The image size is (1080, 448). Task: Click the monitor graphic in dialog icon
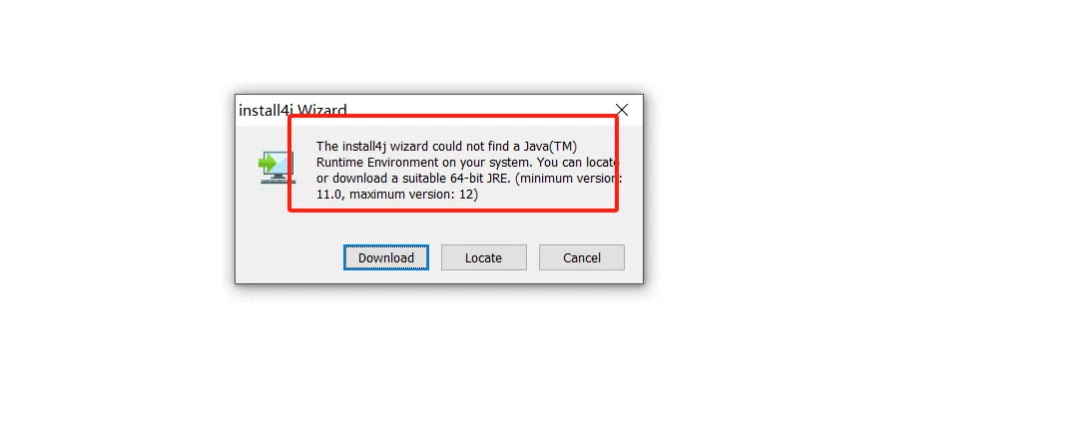tap(282, 169)
